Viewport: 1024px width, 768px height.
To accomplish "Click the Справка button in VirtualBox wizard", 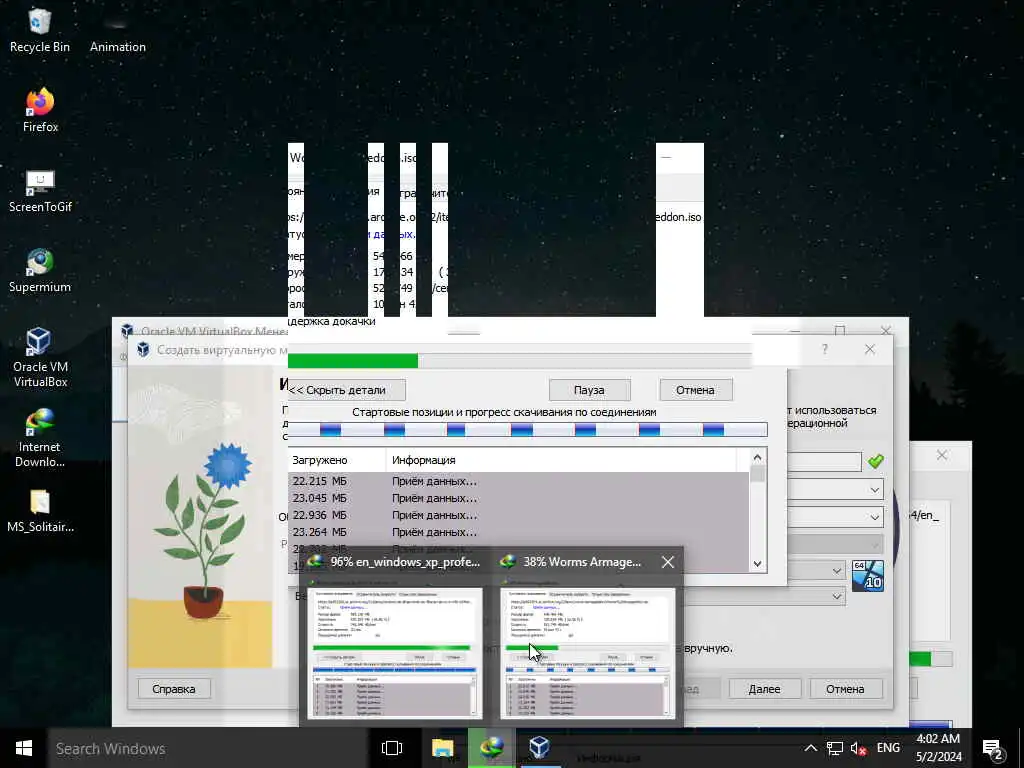I will pyautogui.click(x=174, y=688).
